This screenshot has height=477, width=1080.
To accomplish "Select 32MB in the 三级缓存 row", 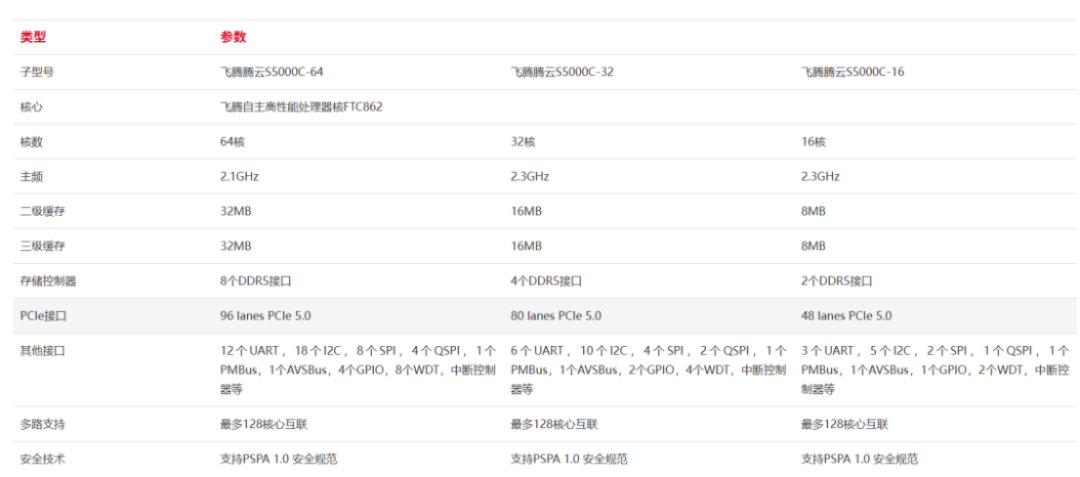I will coord(236,246).
